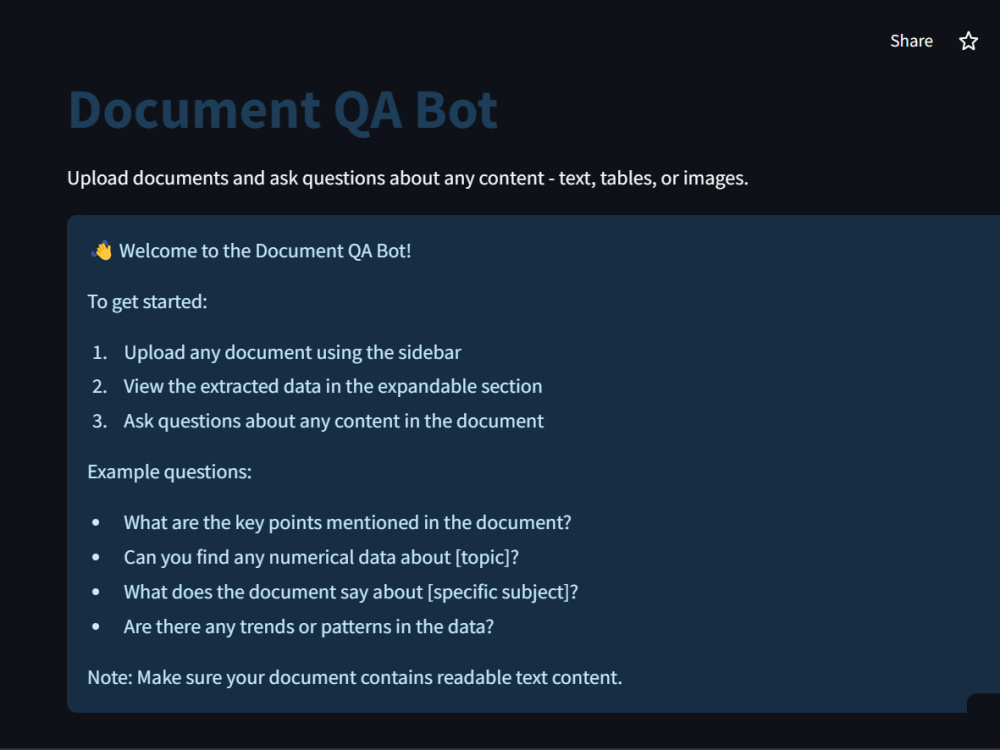Click the dark tab at the welcome panel corner
The width and height of the screenshot is (1000, 750).
[x=983, y=703]
